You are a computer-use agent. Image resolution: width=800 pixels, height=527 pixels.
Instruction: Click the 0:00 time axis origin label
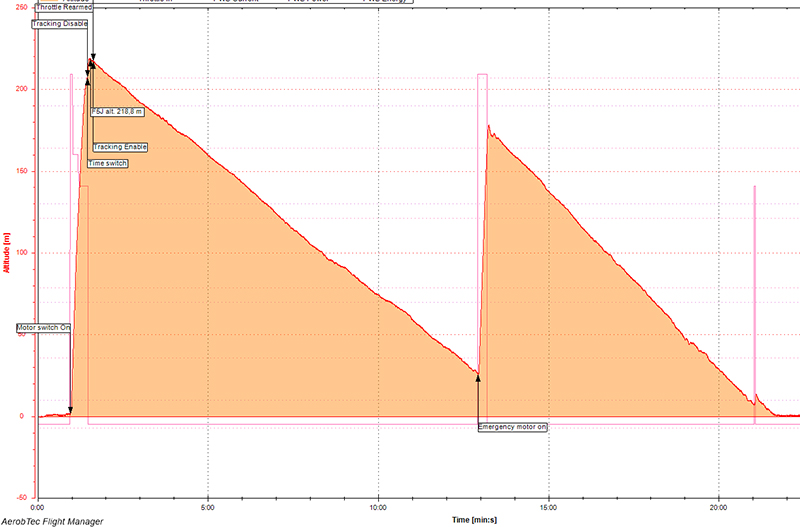[39, 505]
